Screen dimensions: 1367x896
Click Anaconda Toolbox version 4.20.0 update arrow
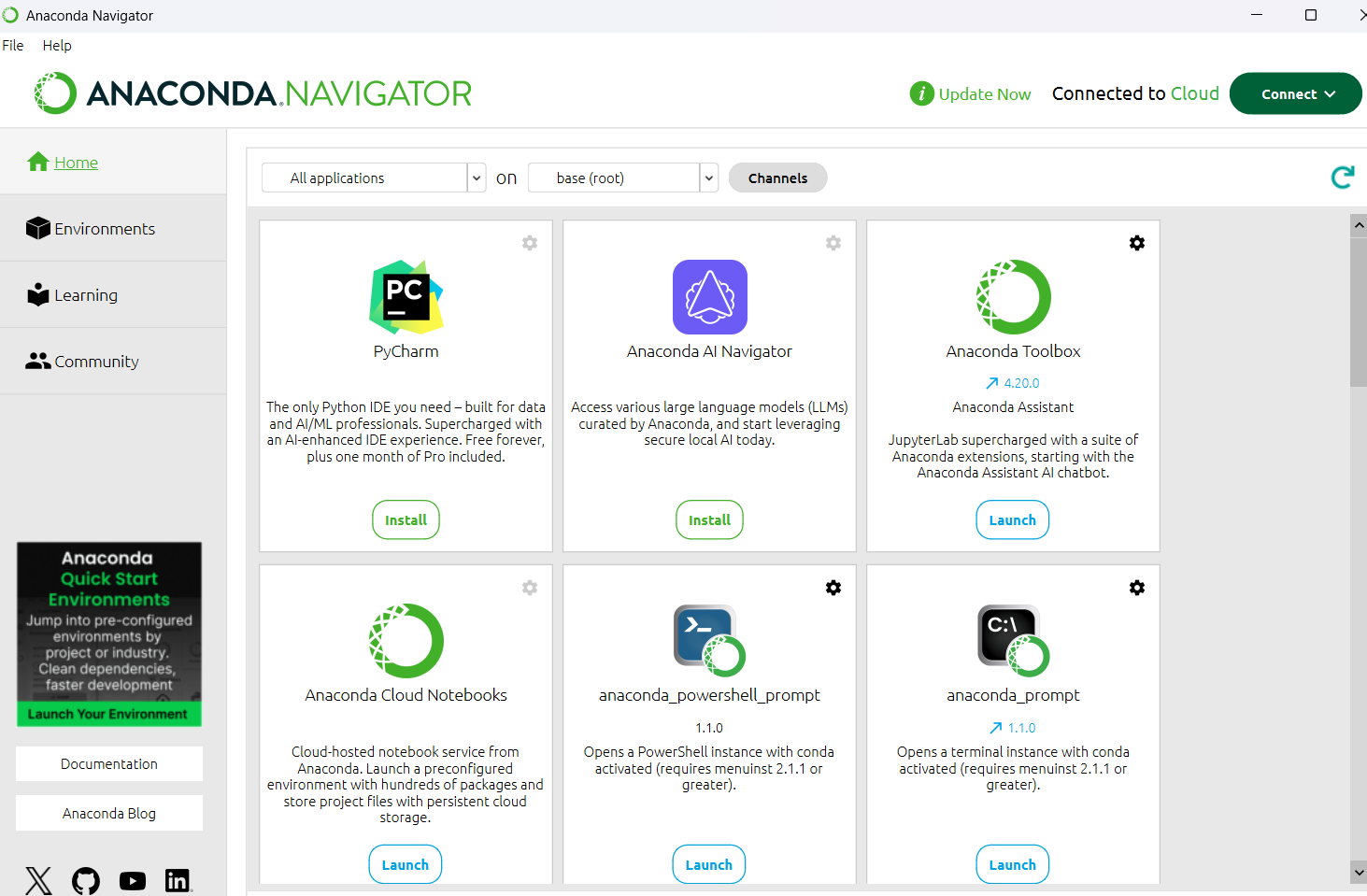pyautogui.click(x=992, y=383)
